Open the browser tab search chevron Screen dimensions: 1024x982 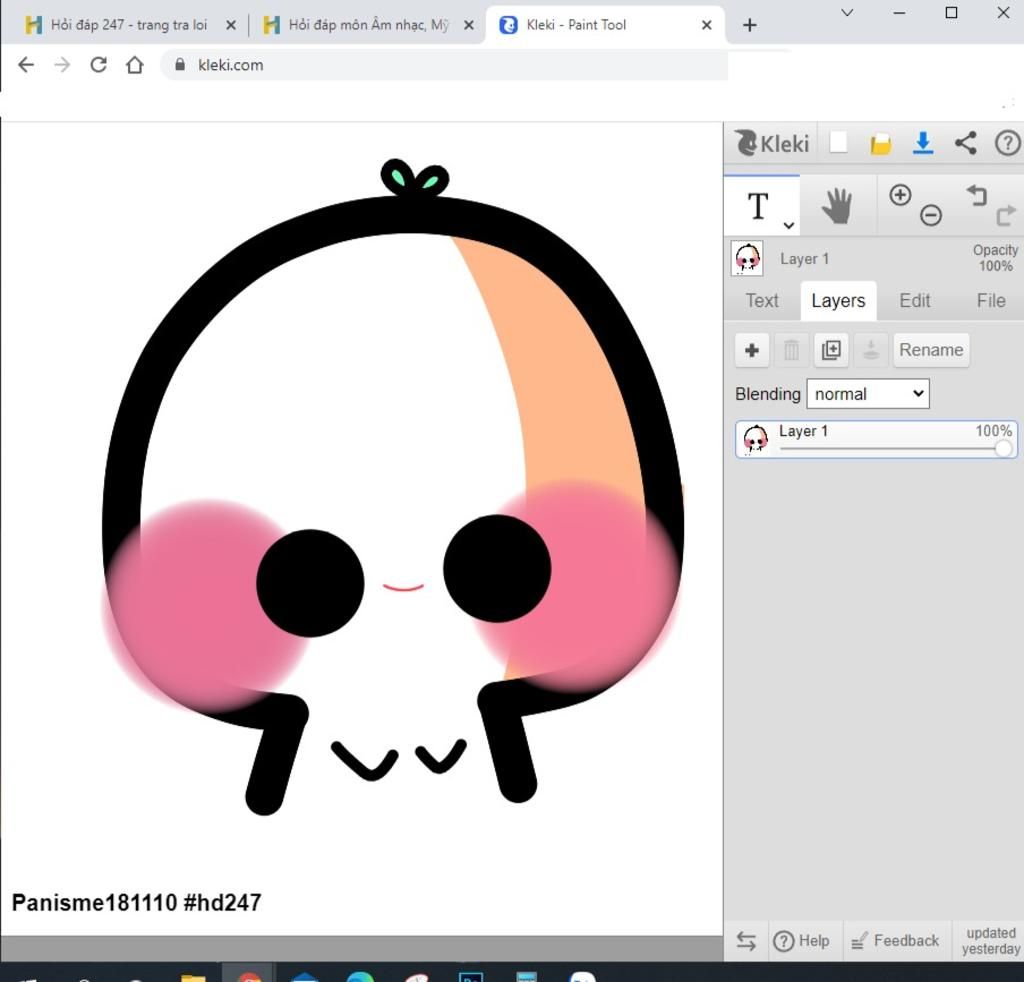(847, 12)
